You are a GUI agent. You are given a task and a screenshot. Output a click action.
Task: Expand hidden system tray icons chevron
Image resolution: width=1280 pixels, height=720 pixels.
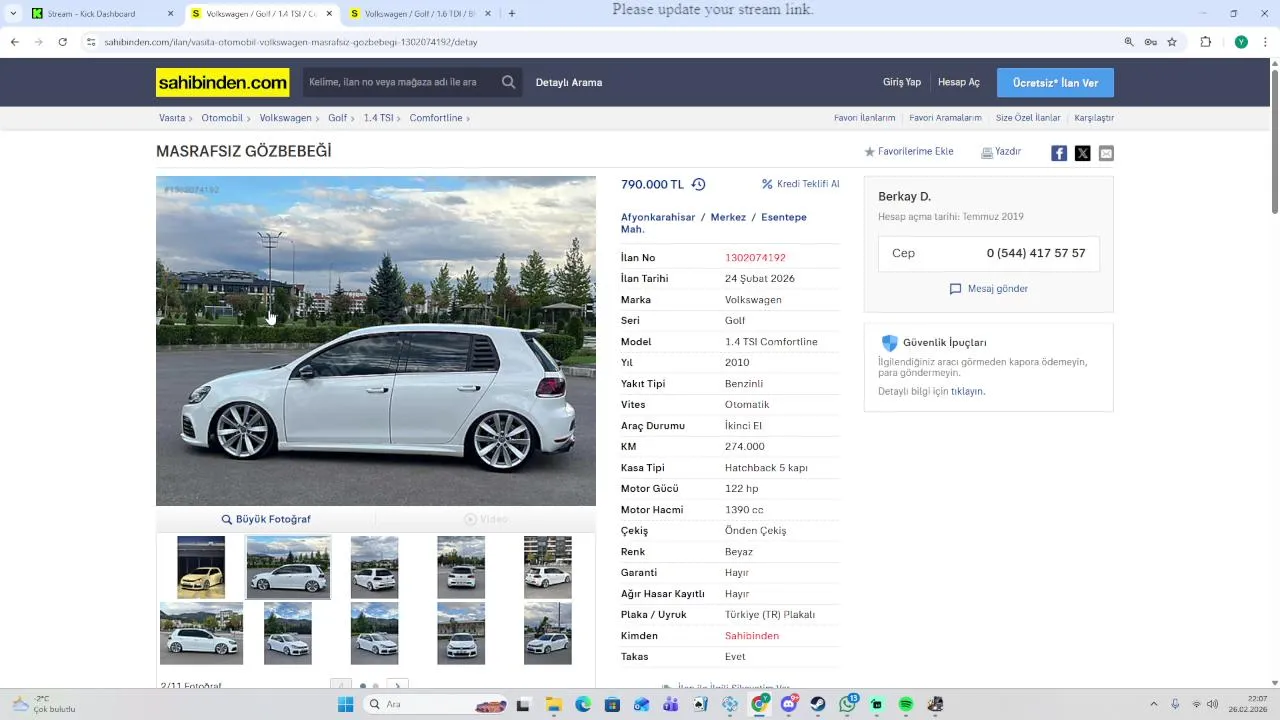tap(1153, 704)
